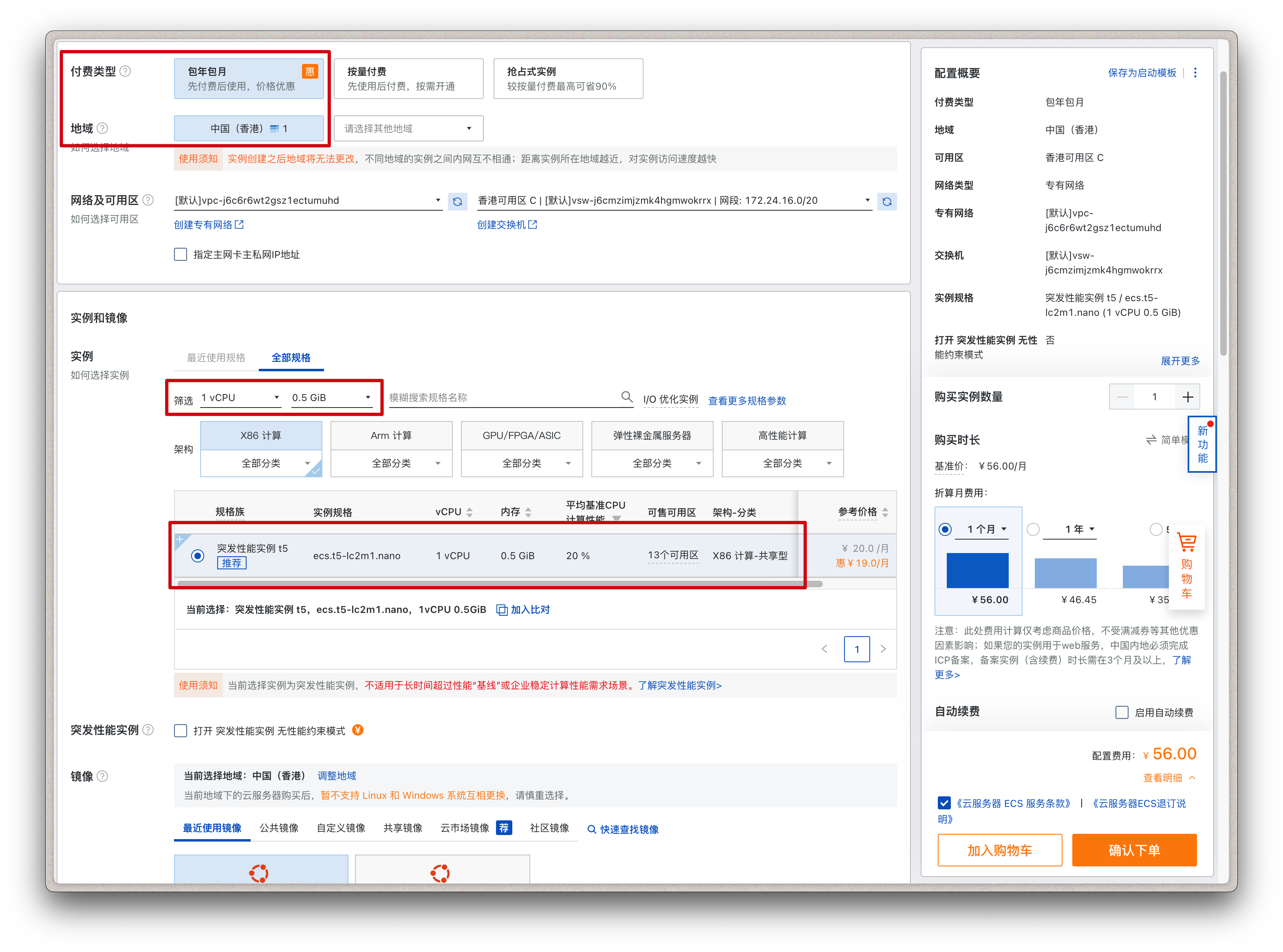The image size is (1283, 952).
Task: Click 保存为启动模板 link
Action: 1142,73
